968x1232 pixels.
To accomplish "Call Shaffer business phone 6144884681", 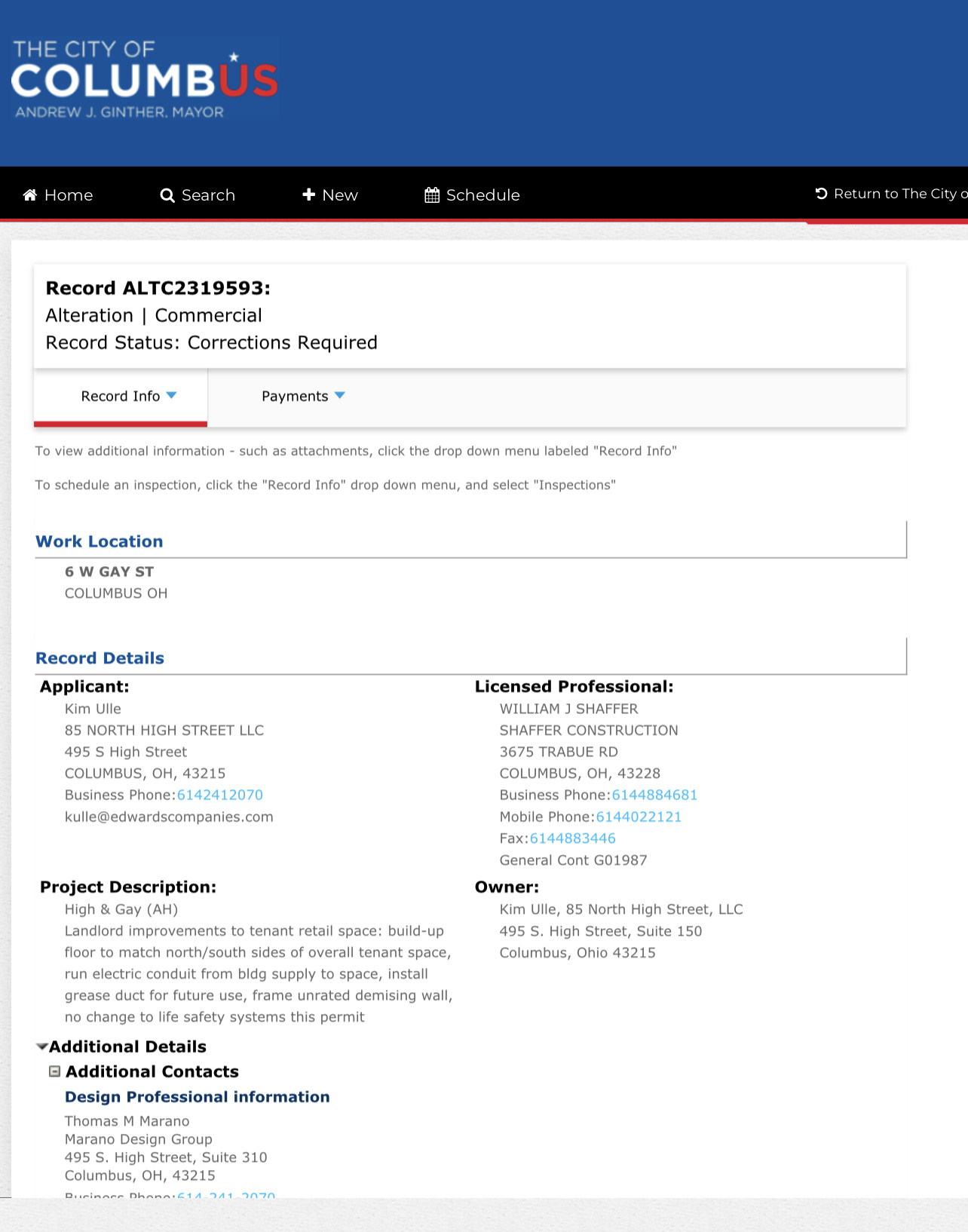I will click(x=655, y=795).
